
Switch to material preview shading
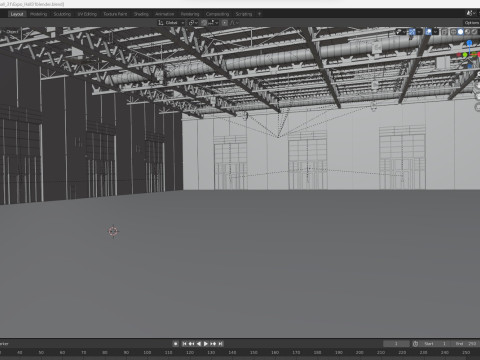(467, 32)
